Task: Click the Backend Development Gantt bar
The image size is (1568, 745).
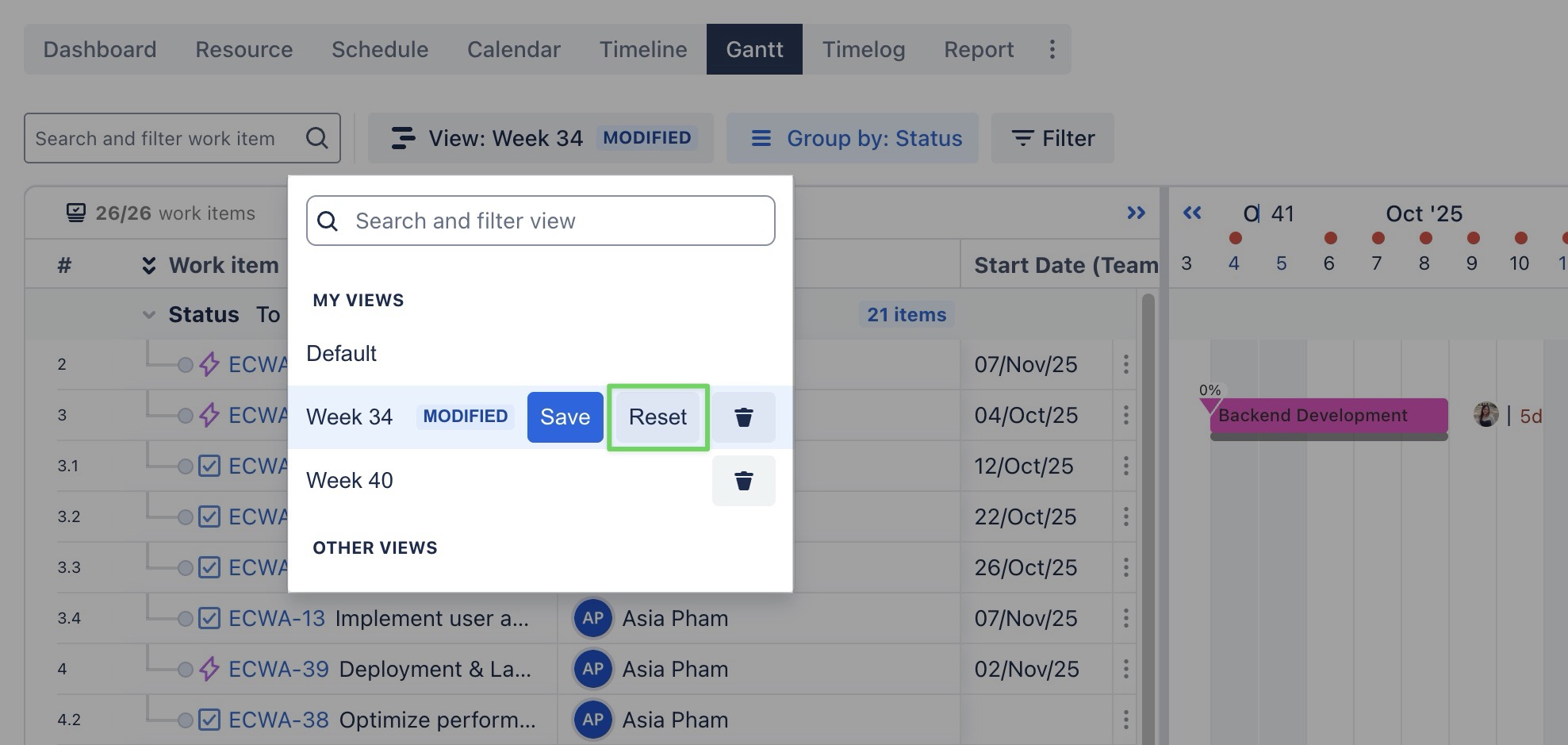Action: [x=1328, y=416]
